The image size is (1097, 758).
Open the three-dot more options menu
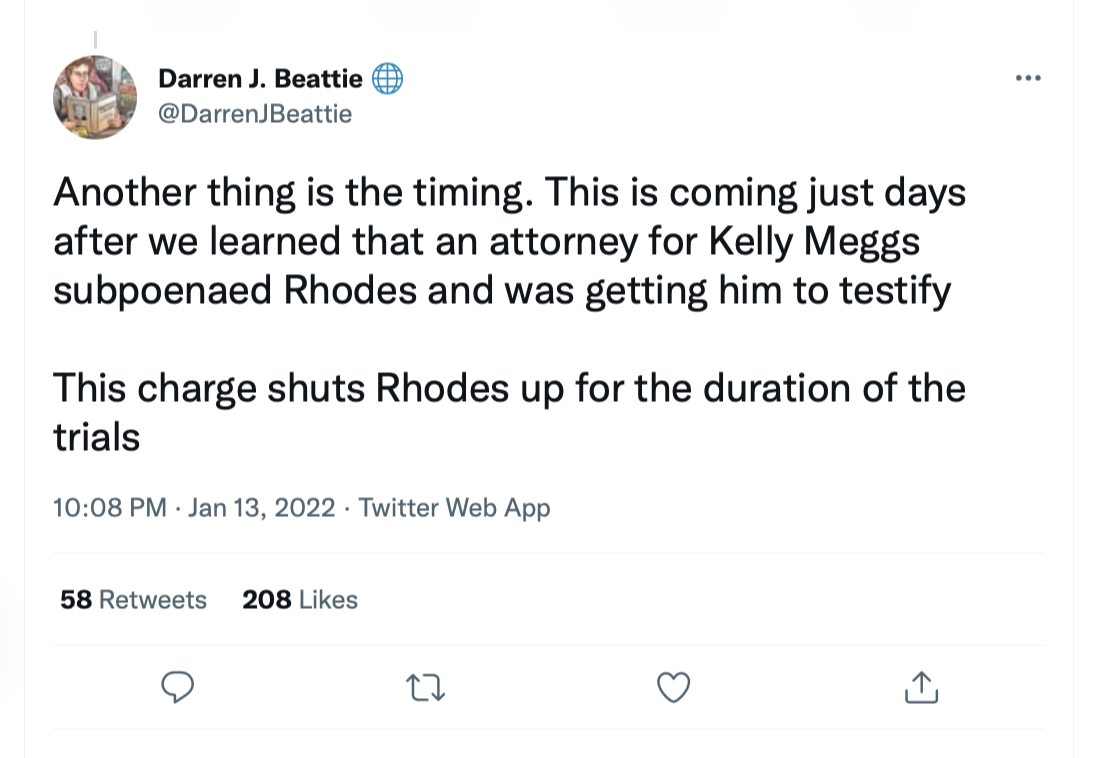(x=1027, y=79)
